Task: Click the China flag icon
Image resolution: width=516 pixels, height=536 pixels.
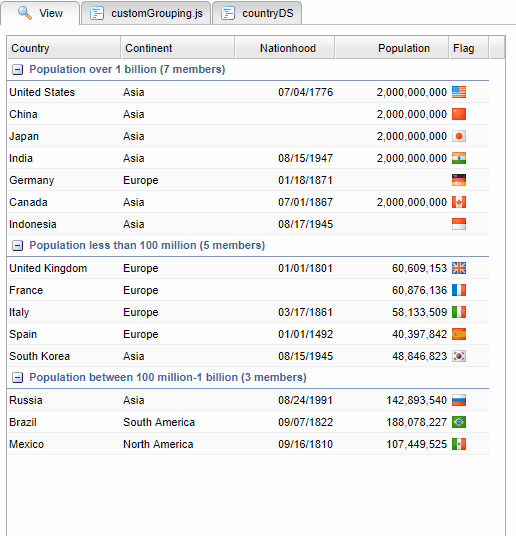Action: tap(459, 114)
